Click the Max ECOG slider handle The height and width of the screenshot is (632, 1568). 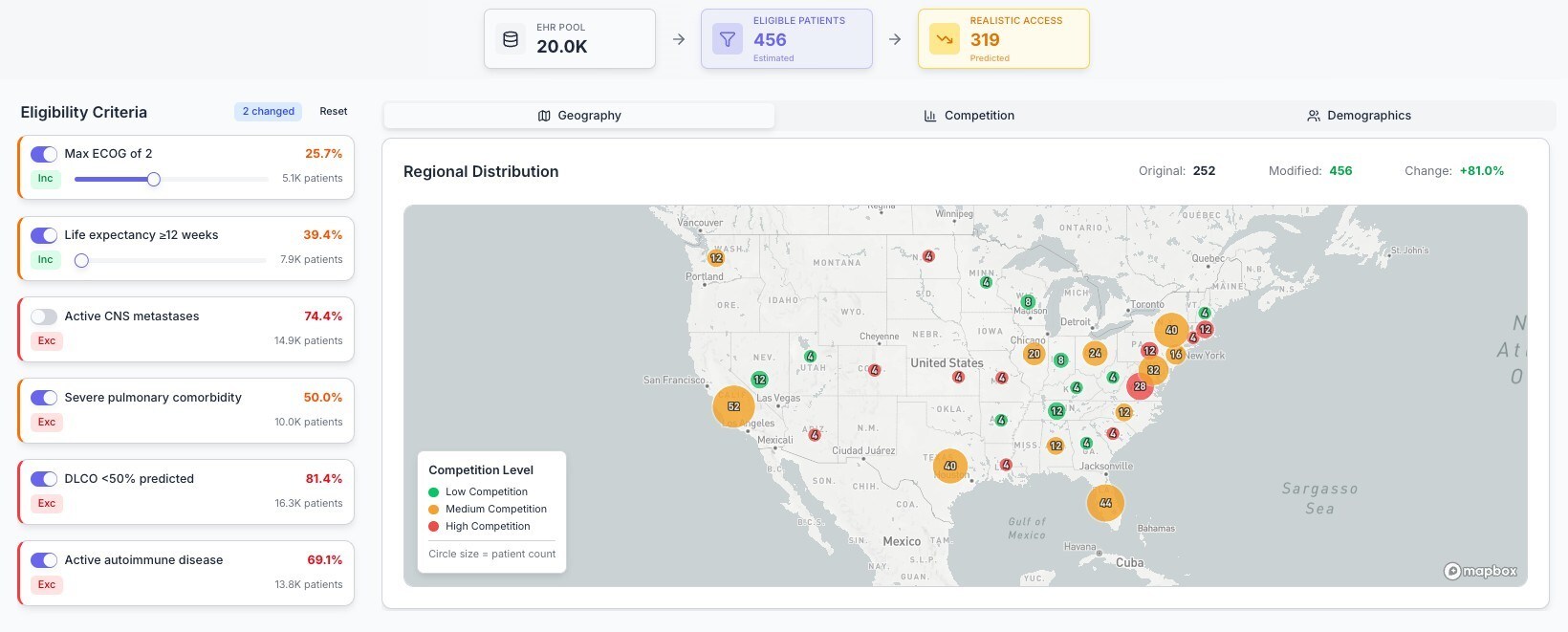coord(154,179)
